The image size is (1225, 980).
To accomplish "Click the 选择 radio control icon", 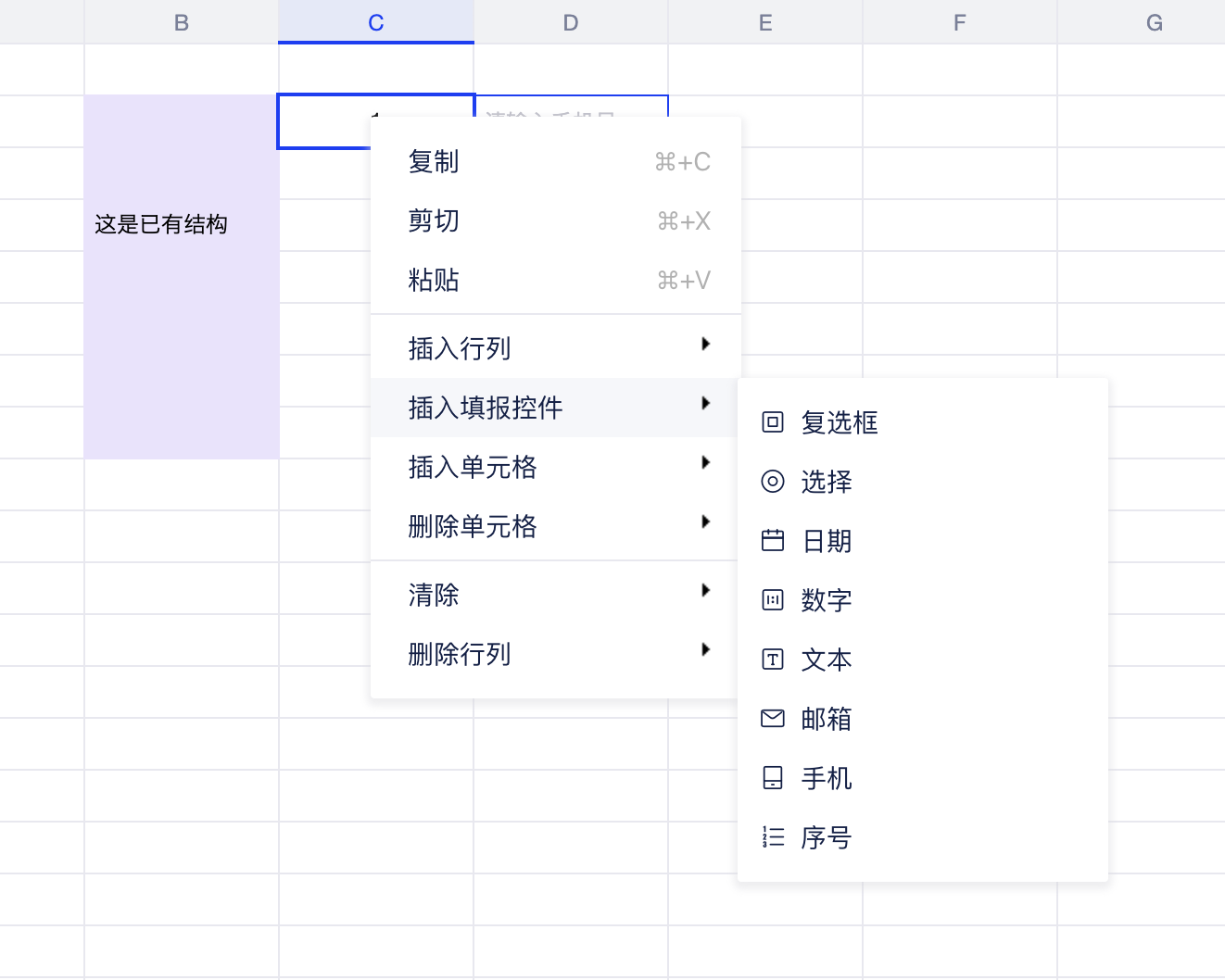I will pos(772,481).
